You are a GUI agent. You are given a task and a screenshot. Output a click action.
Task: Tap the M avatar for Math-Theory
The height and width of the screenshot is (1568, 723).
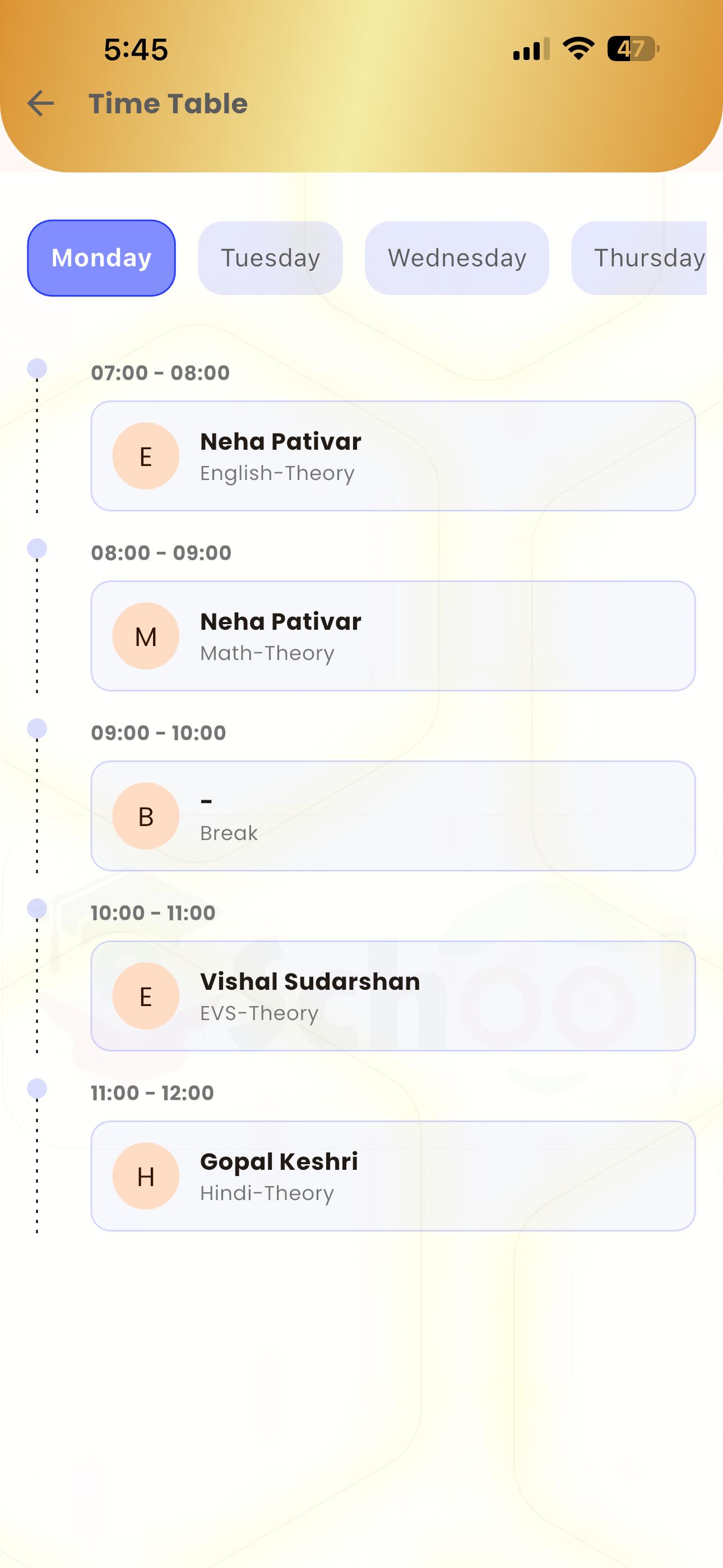pyautogui.click(x=146, y=636)
